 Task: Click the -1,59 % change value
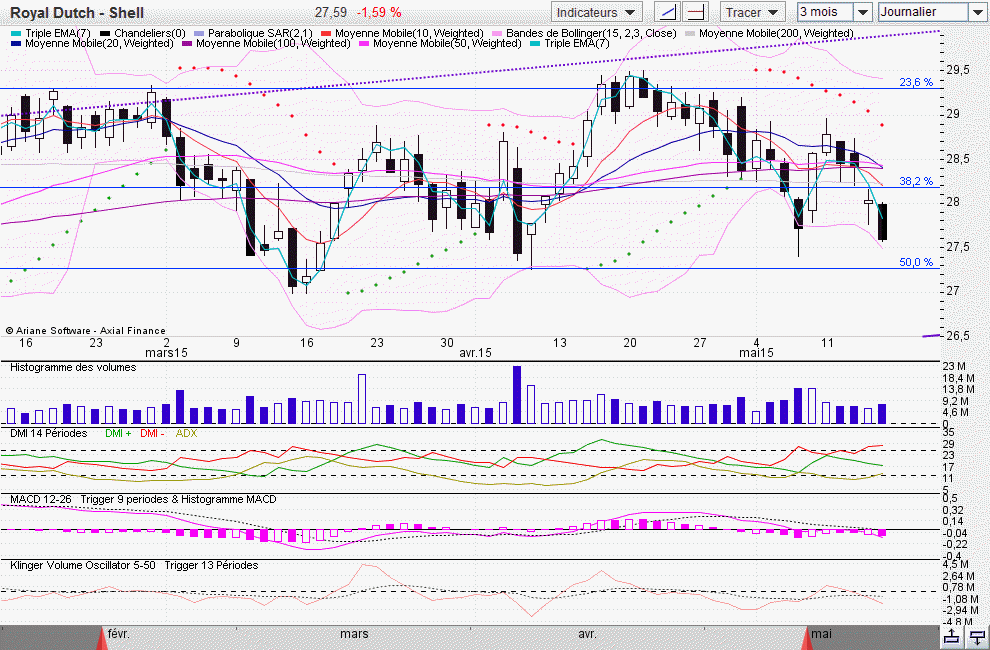pyautogui.click(x=379, y=13)
